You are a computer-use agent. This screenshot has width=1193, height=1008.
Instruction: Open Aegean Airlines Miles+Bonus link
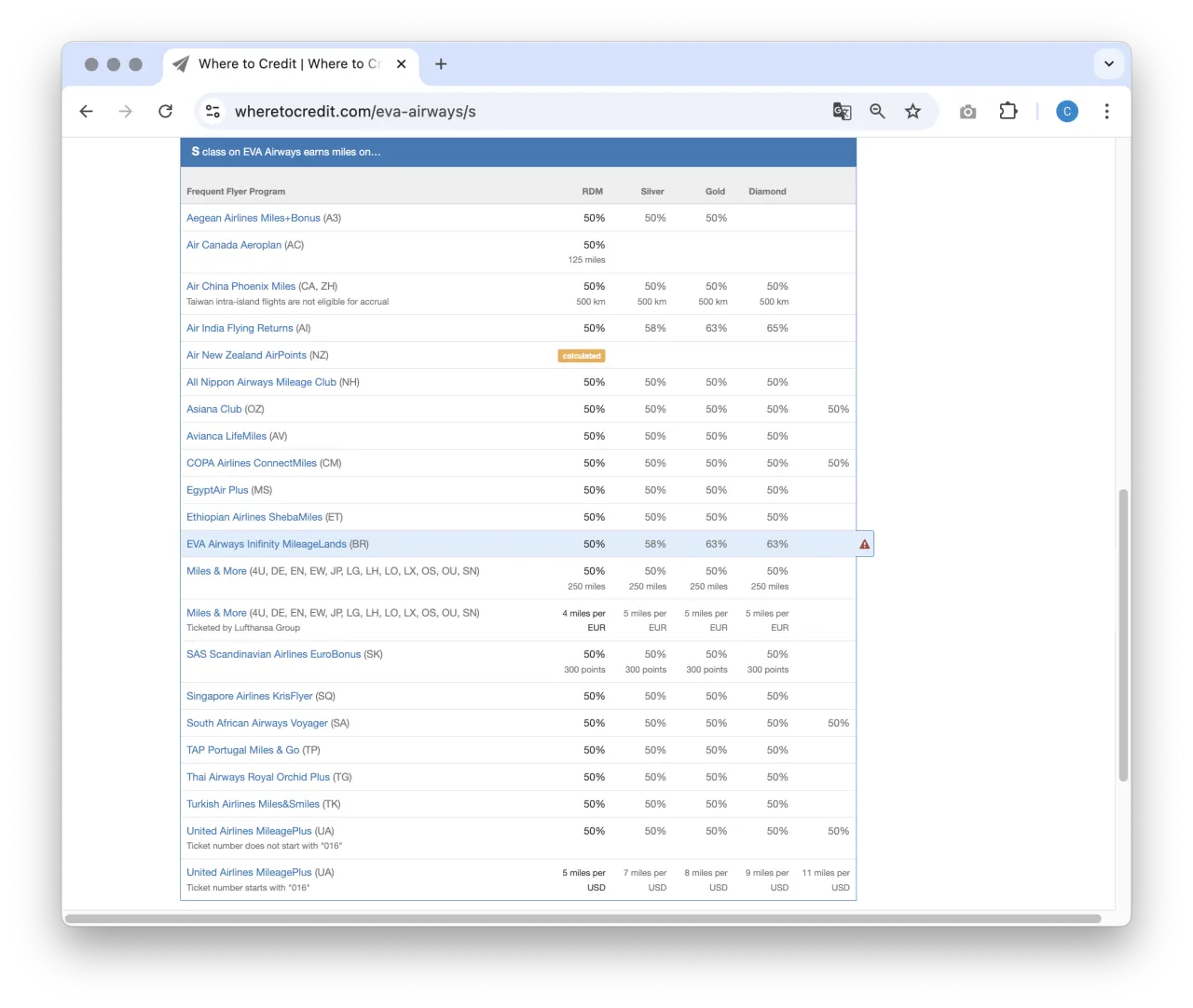(253, 218)
